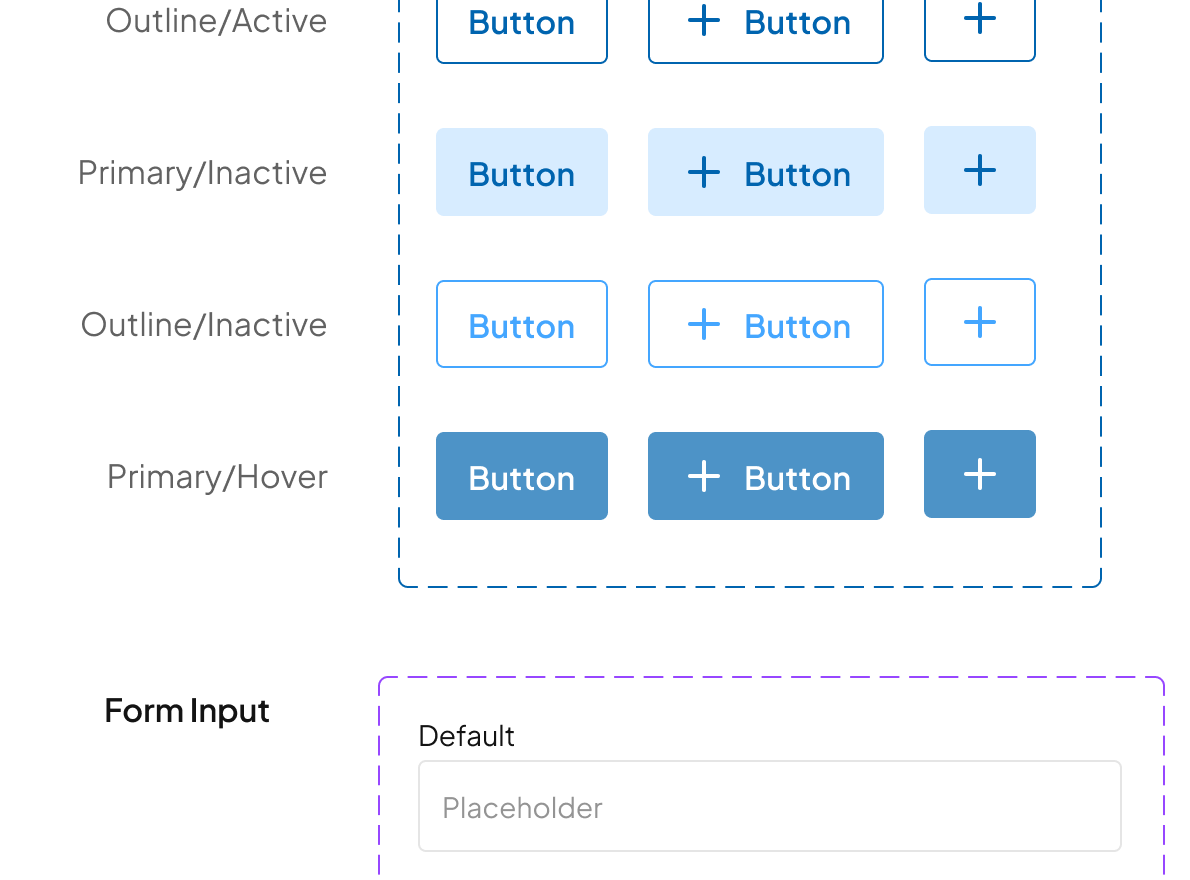Click the Primary/Inactive plus Button with icon

765,172
